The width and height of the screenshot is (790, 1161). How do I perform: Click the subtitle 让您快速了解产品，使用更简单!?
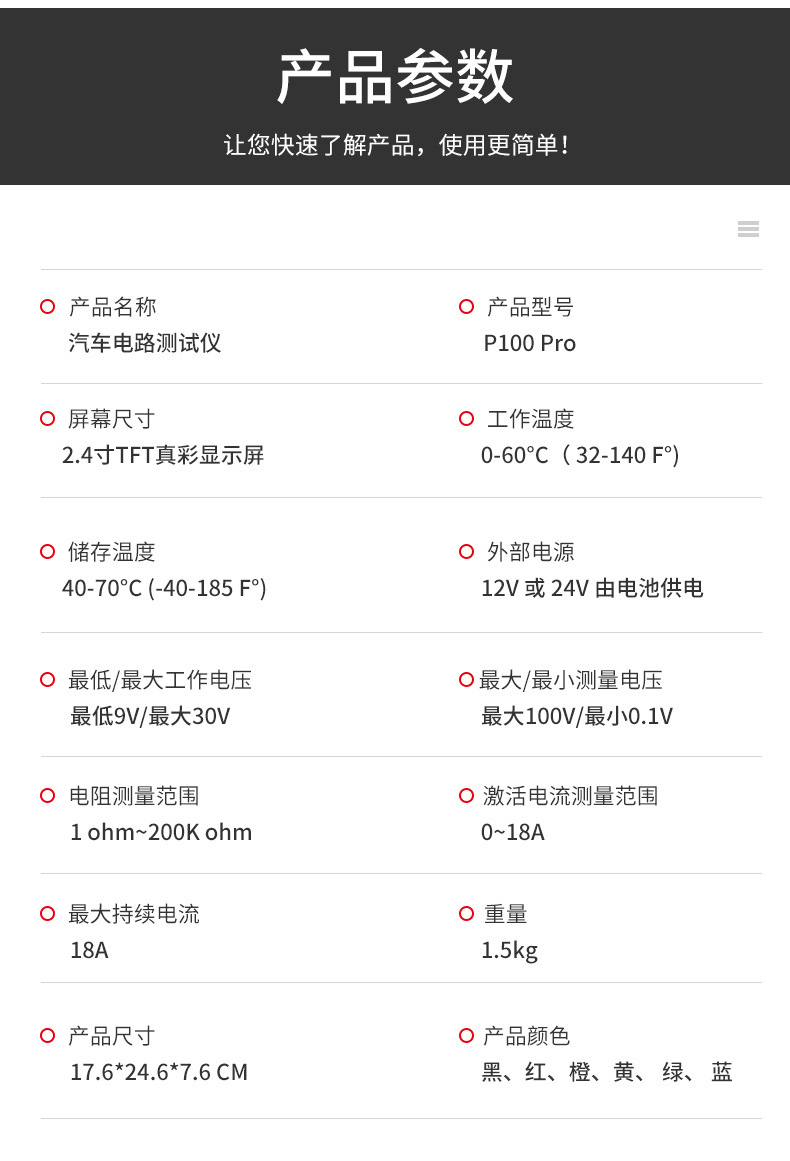(x=395, y=146)
